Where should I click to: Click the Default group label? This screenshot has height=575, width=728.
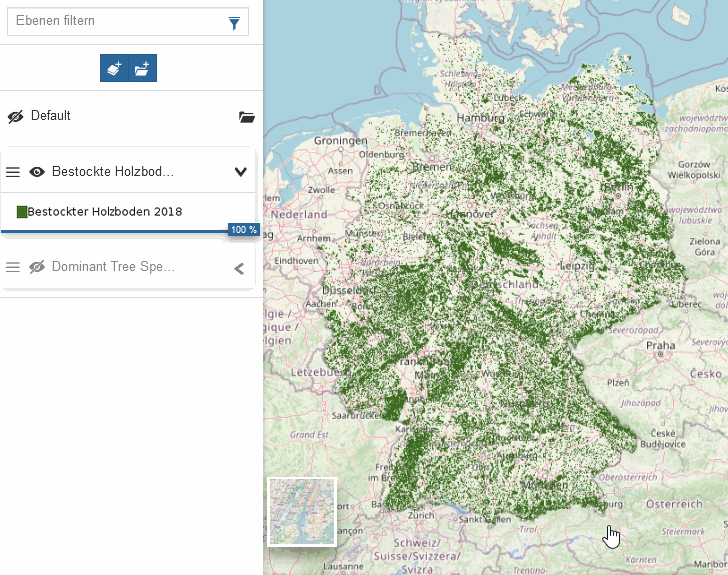pos(51,116)
